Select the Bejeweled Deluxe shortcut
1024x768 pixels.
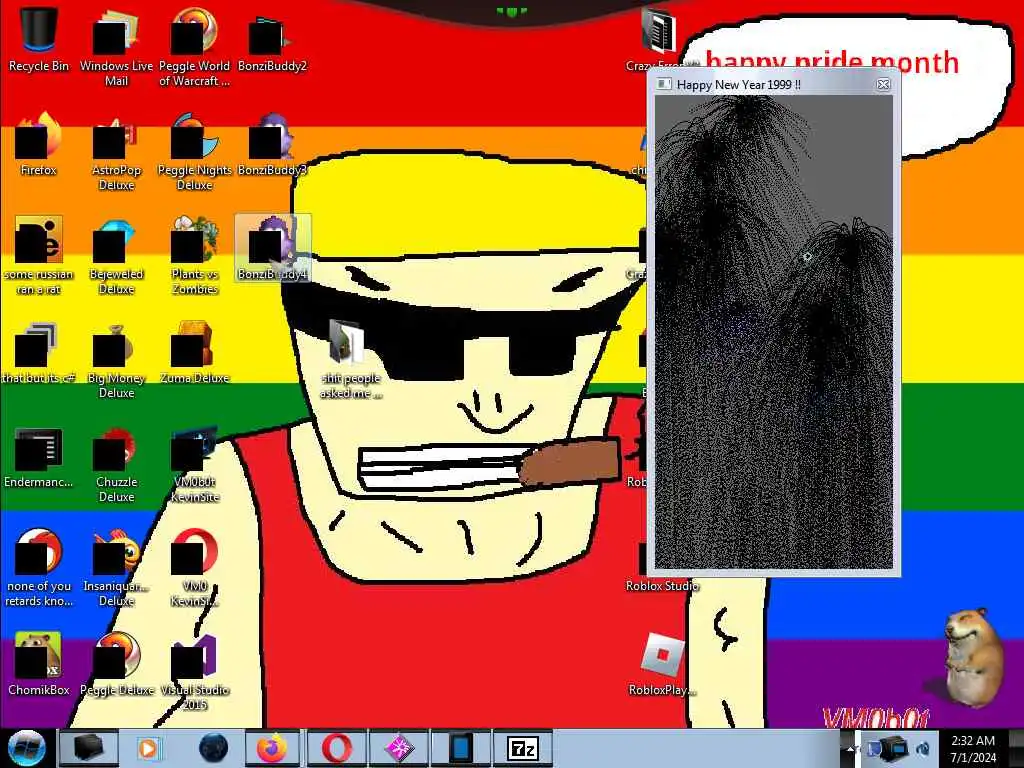116,256
